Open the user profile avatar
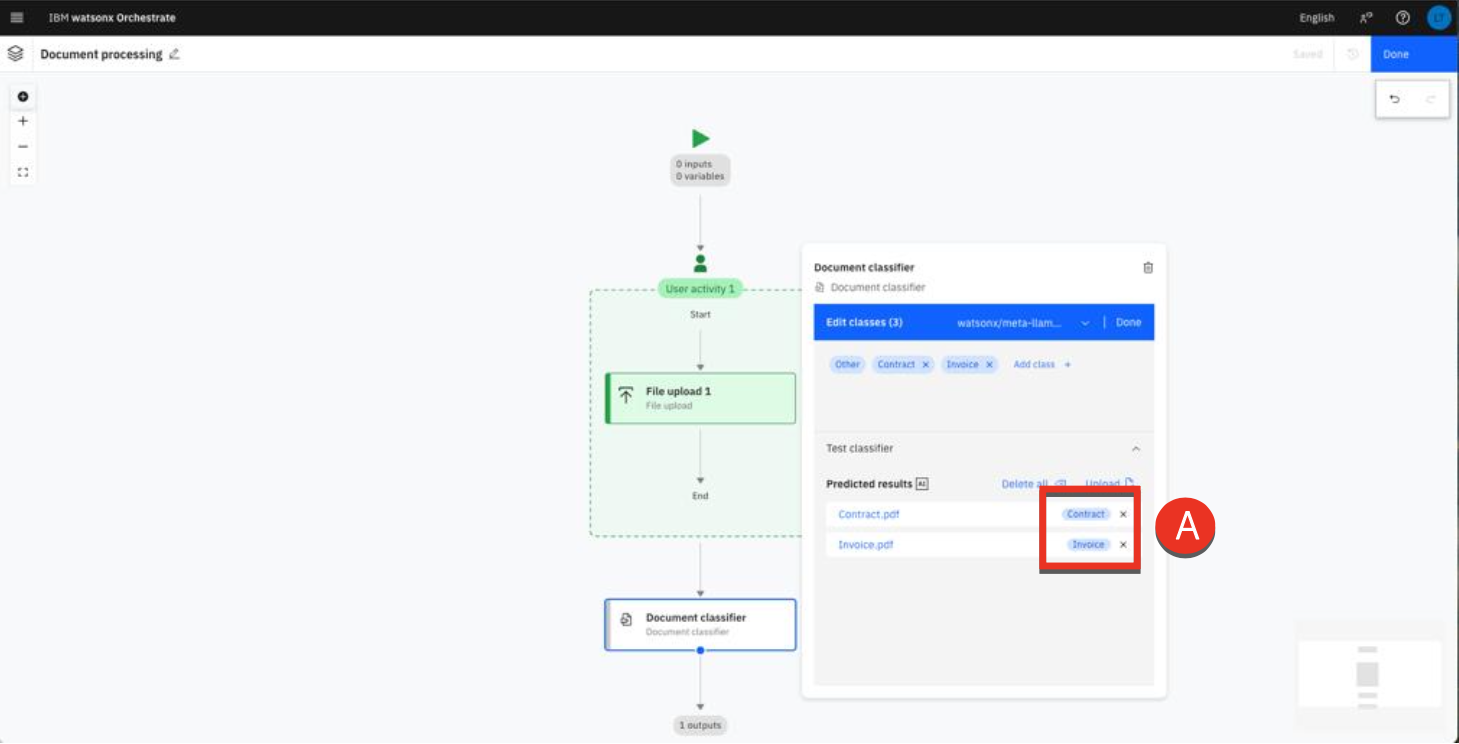This screenshot has width=1459, height=744. click(1438, 18)
